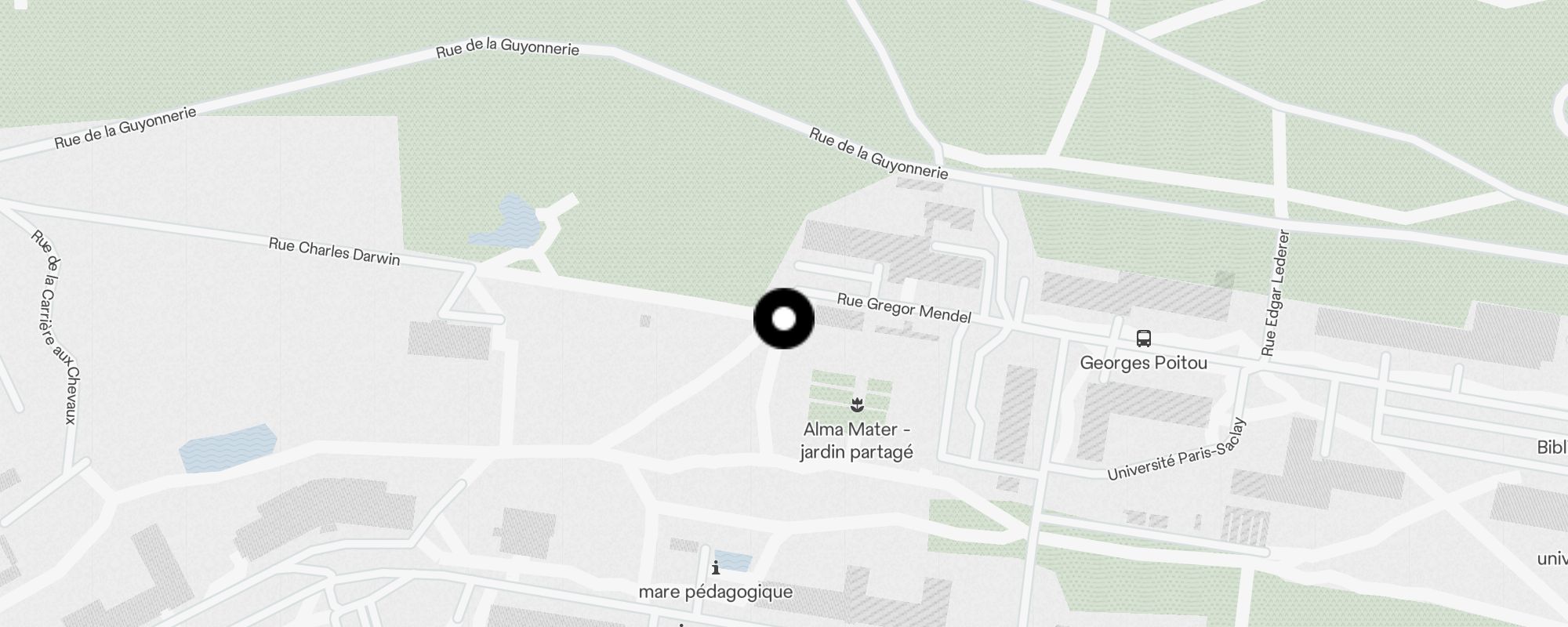1568x627 pixels.
Task: Select the blue pond below Rue Charles Darwin label
Action: (x=228, y=448)
